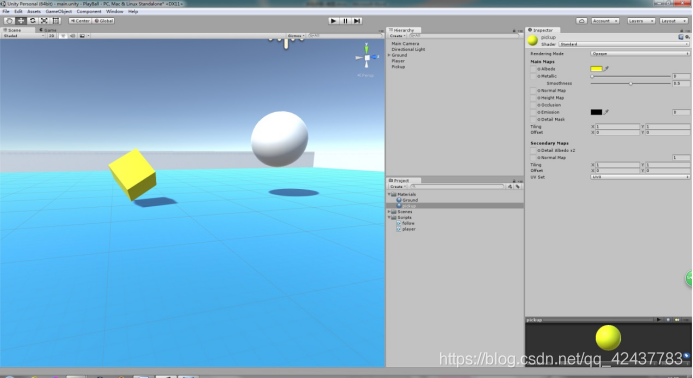Click the Play button
The image size is (693, 378).
click(x=334, y=21)
